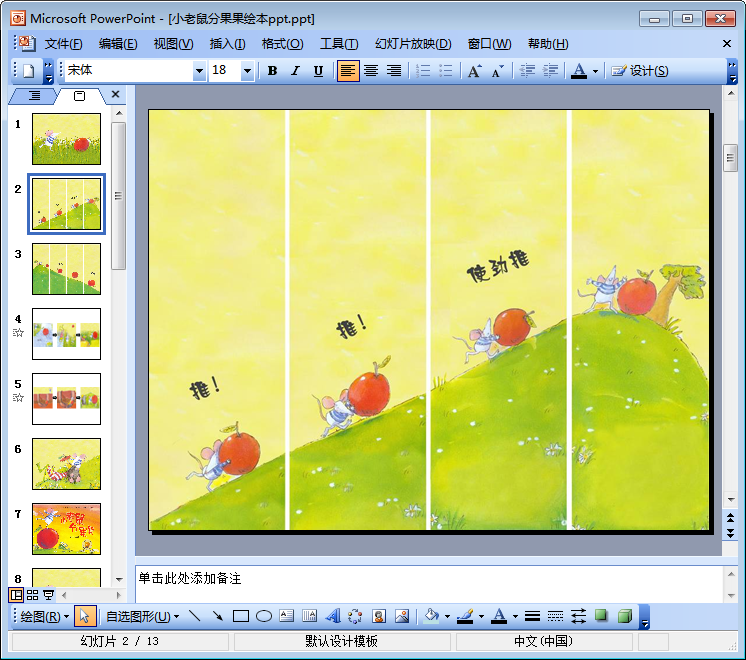Open the font size dropdown showing 18
The image size is (746, 660).
[x=247, y=71]
